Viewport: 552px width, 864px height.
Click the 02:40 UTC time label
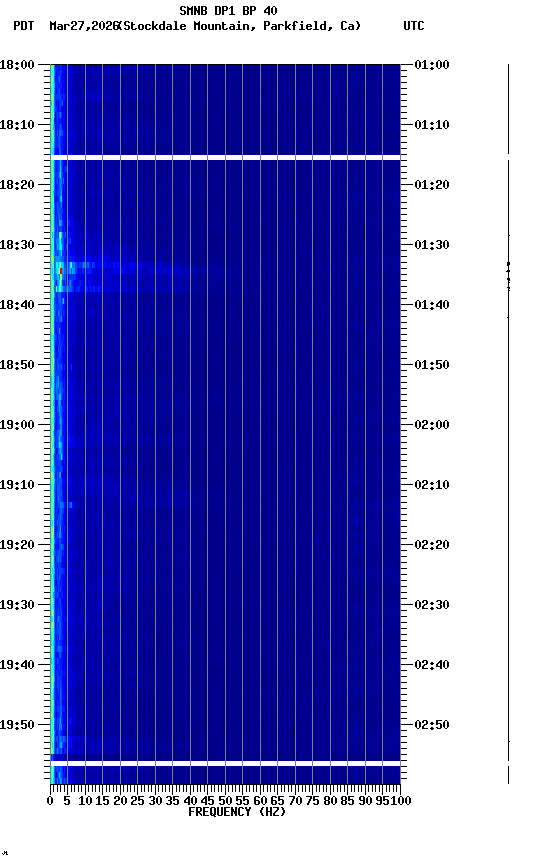tap(432, 665)
